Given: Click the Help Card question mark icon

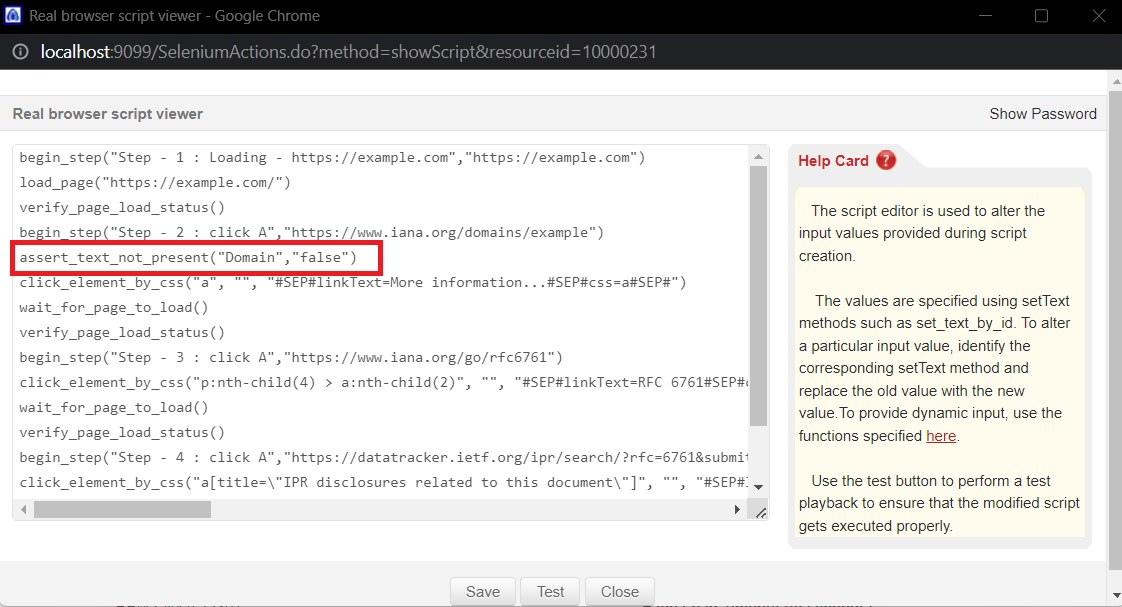Looking at the screenshot, I should pyautogui.click(x=886, y=160).
